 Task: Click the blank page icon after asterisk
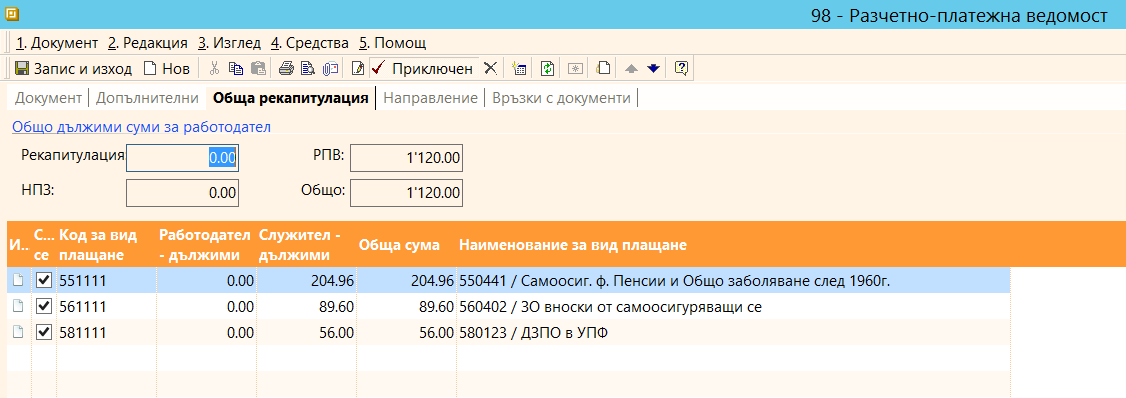(604, 68)
